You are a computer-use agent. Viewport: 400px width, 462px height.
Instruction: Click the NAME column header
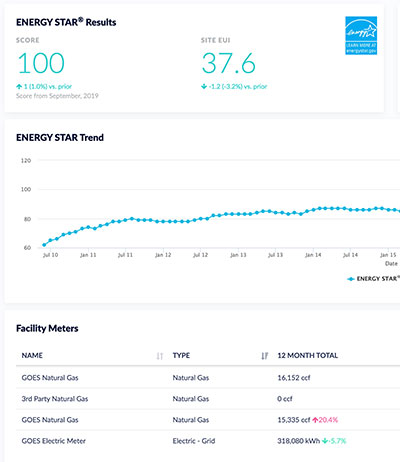[32, 356]
